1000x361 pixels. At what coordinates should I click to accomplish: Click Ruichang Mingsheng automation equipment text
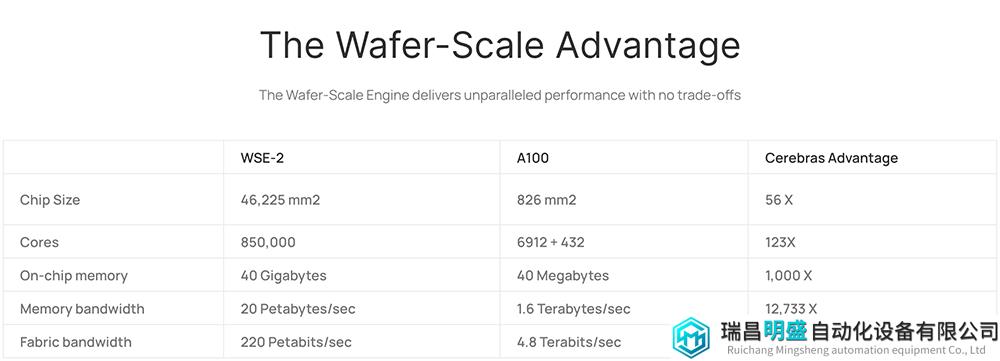tap(857, 350)
